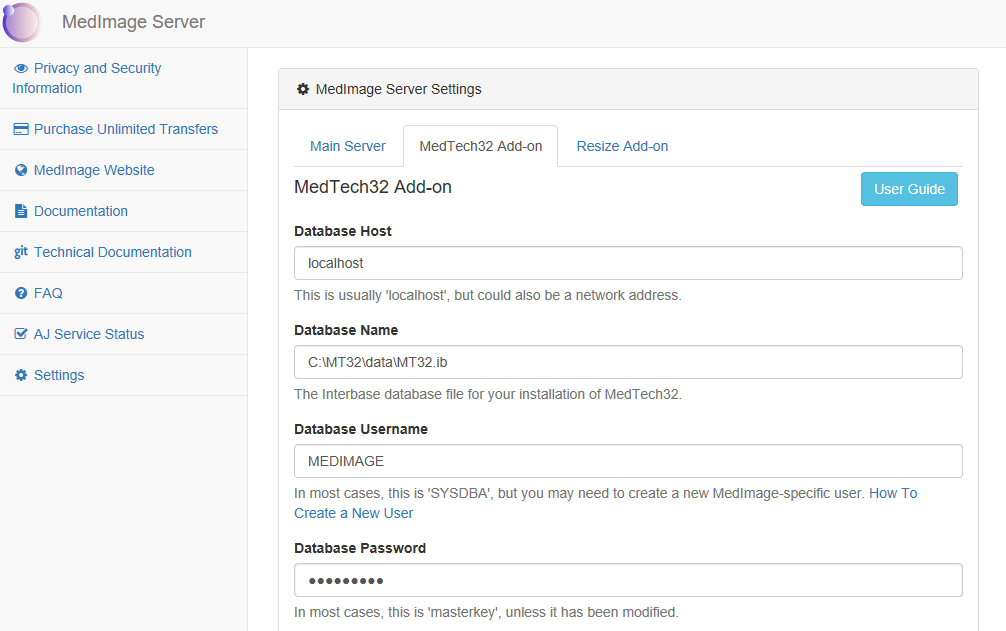The height and width of the screenshot is (631, 1006).
Task: Click the MedImage Server title text
Action: click(133, 22)
